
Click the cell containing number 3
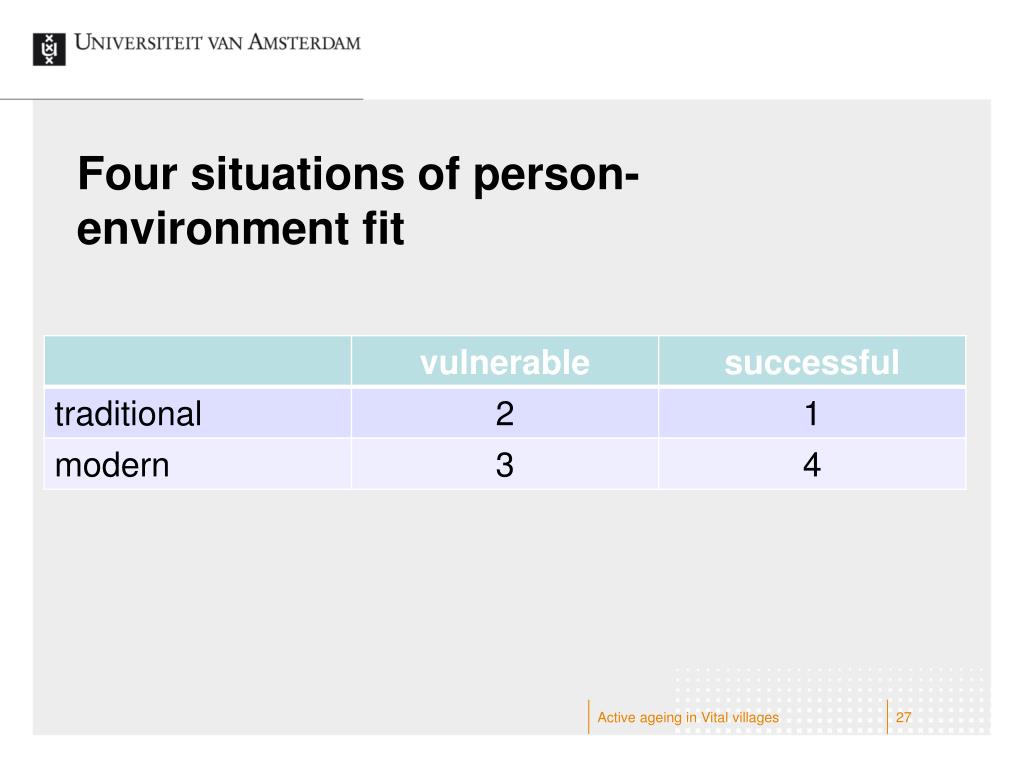(x=505, y=464)
